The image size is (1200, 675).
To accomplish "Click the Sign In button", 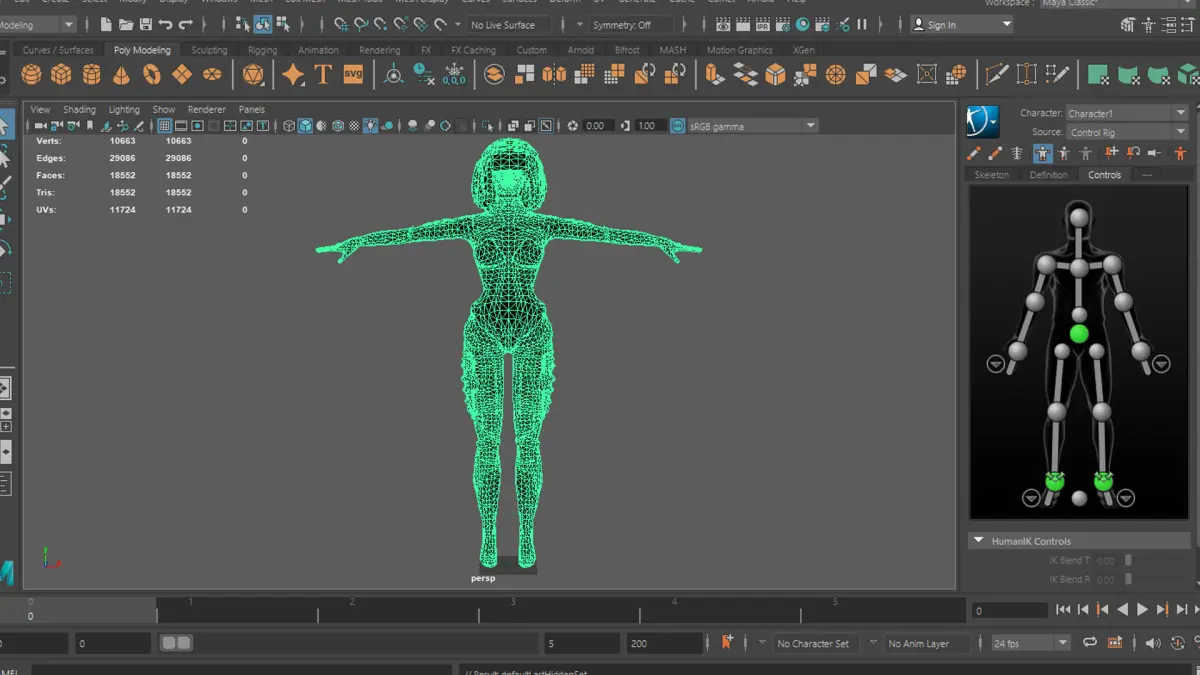I will (x=941, y=25).
